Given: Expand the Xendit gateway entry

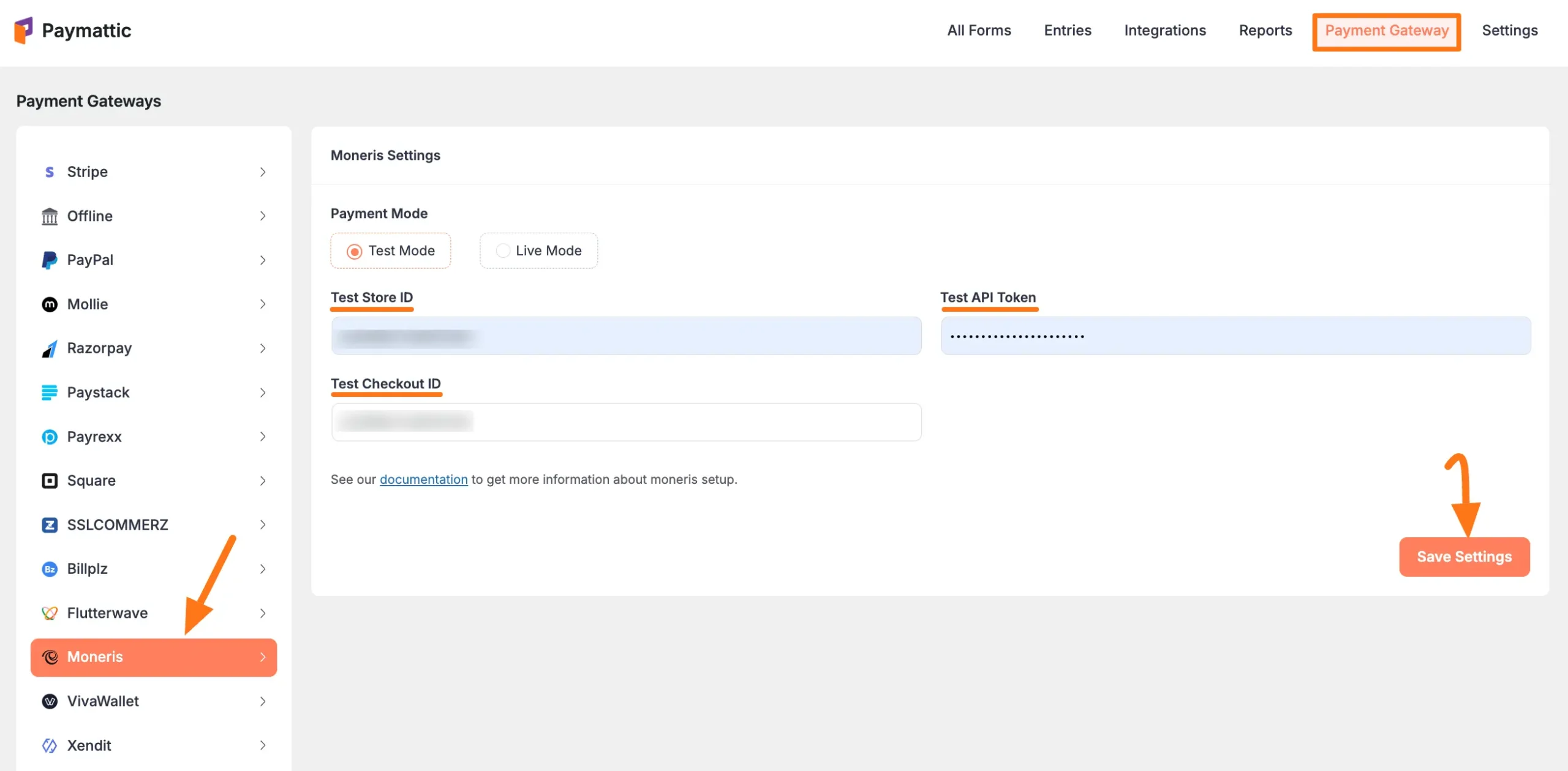Looking at the screenshot, I should click(263, 745).
